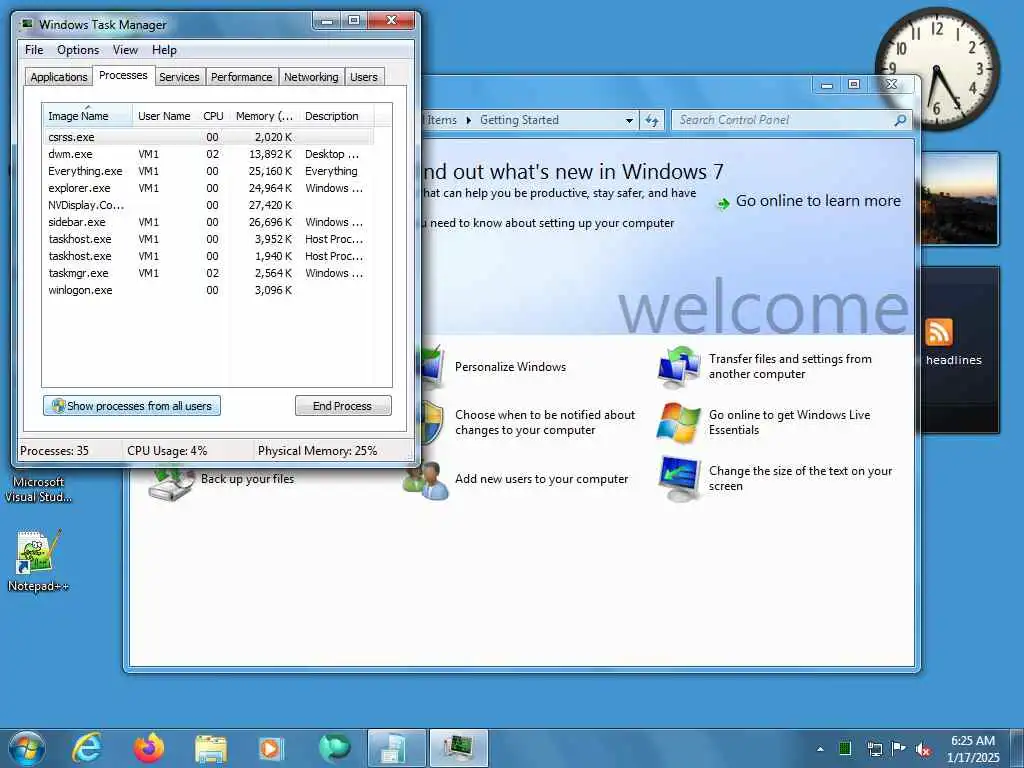Sort by the Memory column header

(x=264, y=116)
